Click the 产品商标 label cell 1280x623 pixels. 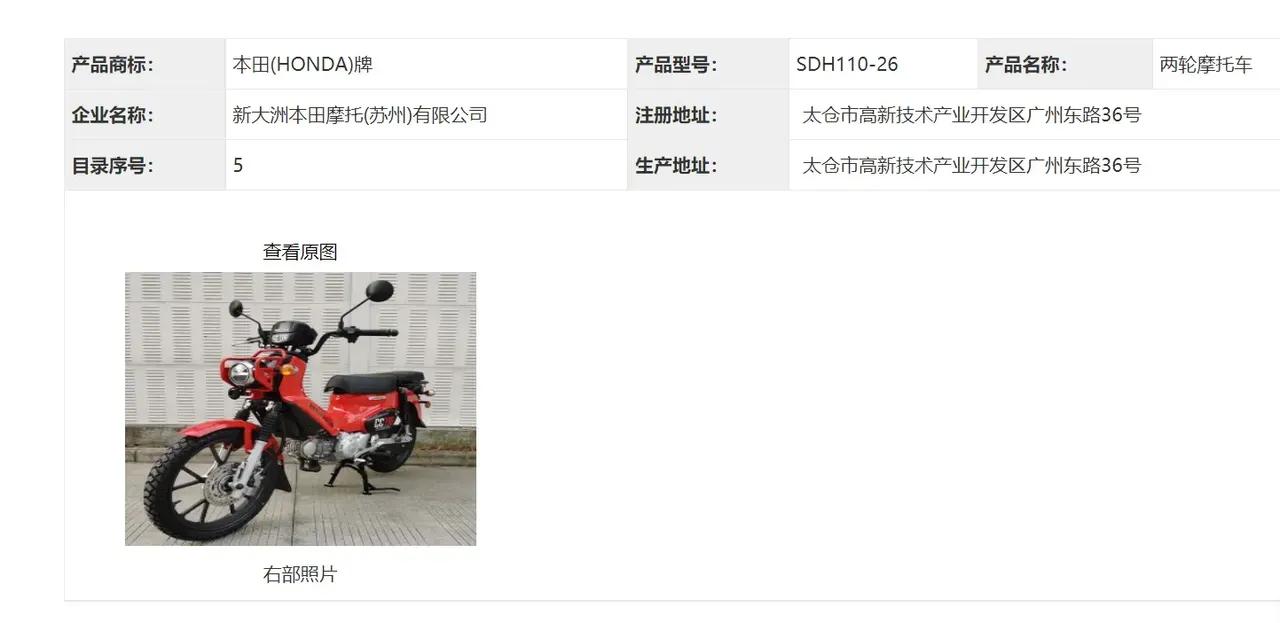[145, 65]
